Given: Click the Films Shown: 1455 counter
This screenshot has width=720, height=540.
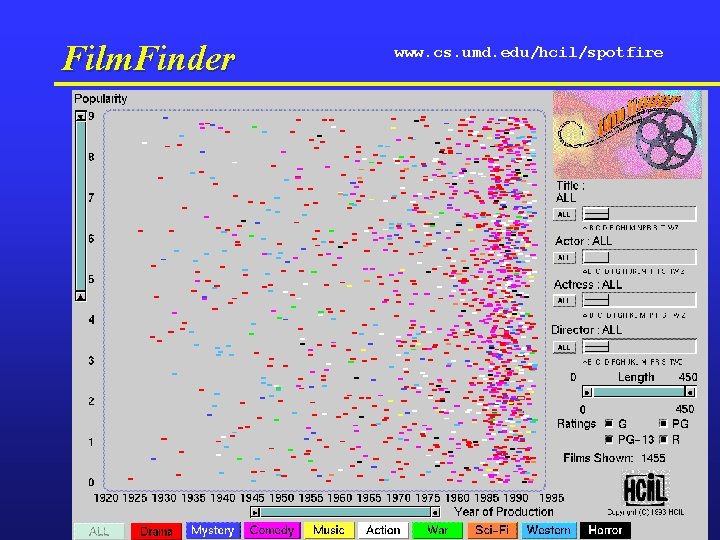Looking at the screenshot, I should (x=614, y=458).
